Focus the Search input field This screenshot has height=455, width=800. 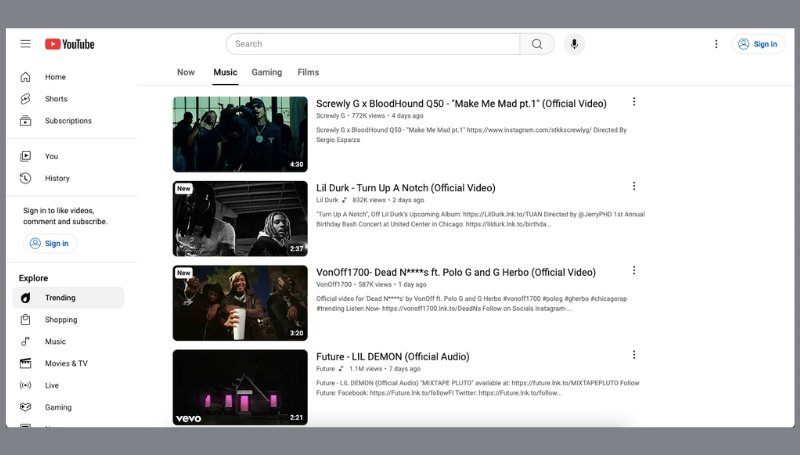point(373,44)
